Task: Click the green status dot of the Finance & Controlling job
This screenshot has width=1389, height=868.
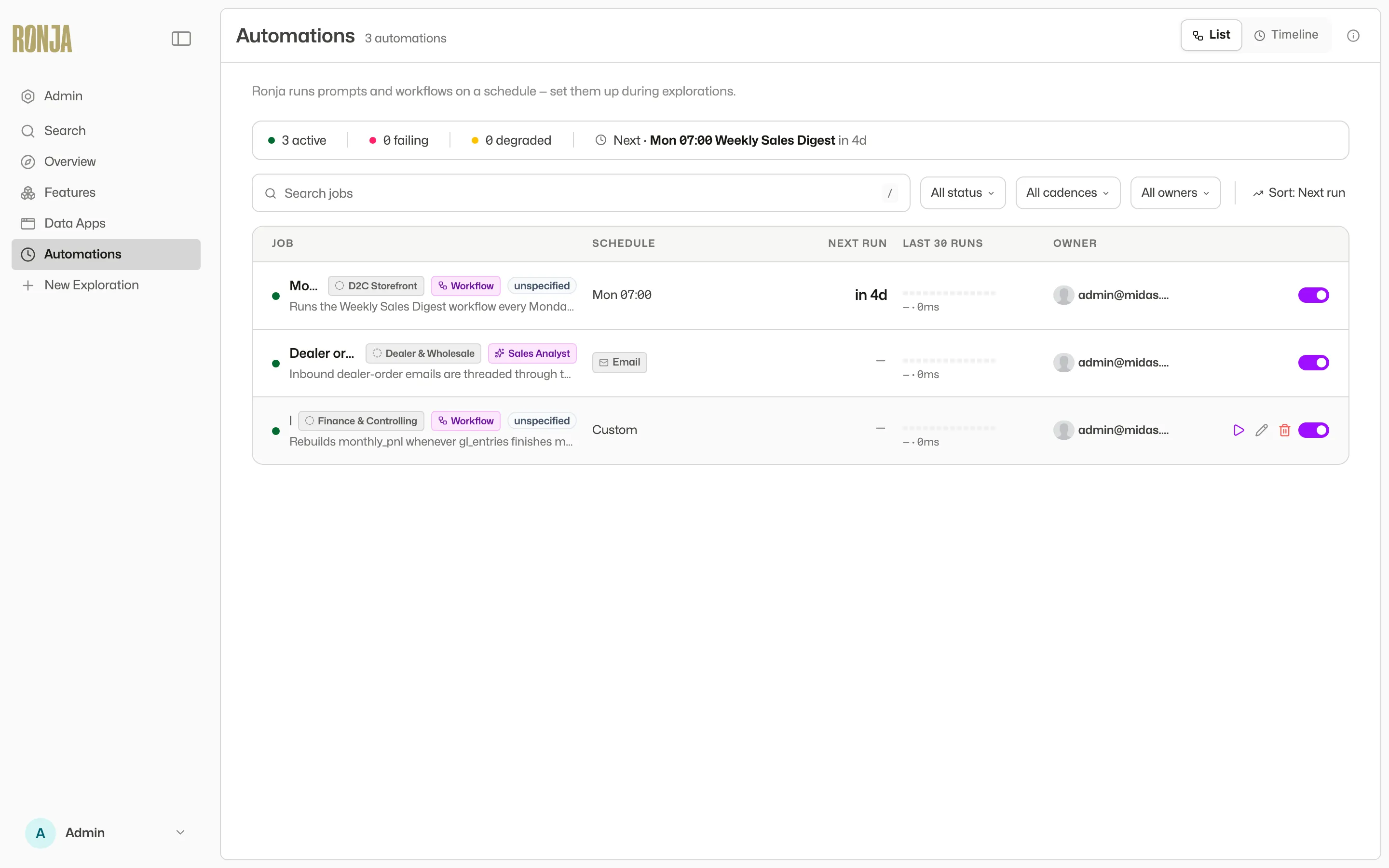Action: click(x=275, y=431)
